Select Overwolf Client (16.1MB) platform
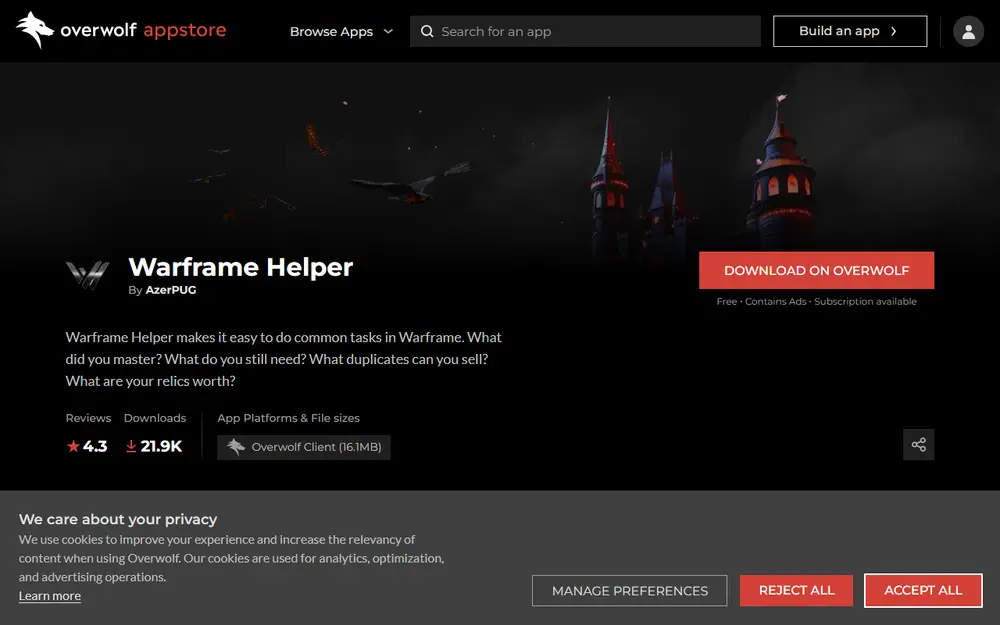This screenshot has width=1000, height=625. [304, 447]
